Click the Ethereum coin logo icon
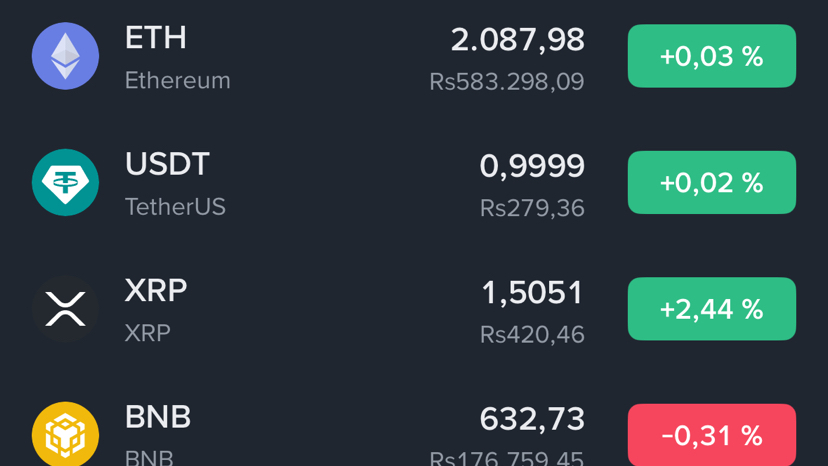 (66, 57)
